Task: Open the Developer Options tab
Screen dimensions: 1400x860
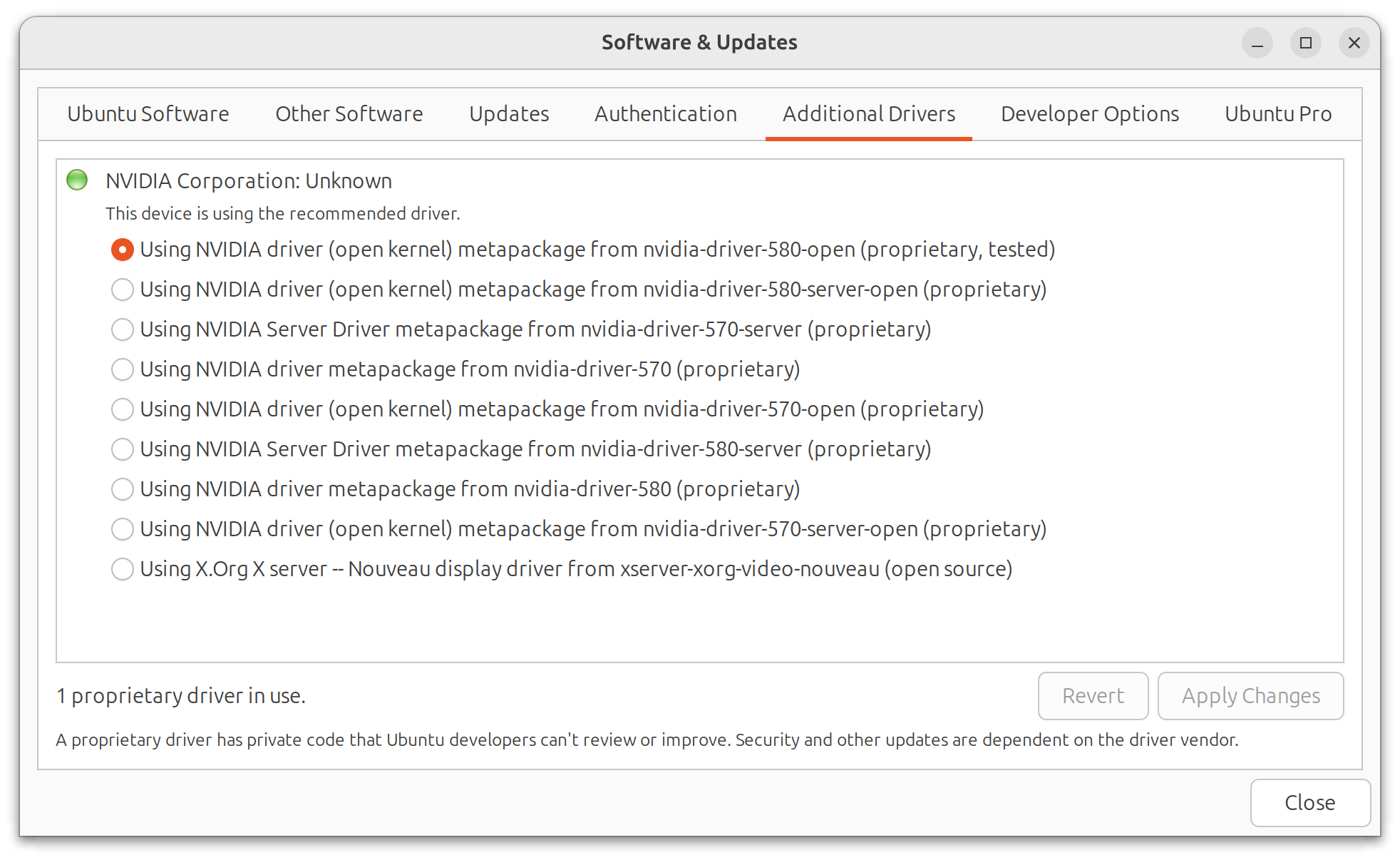Action: 1088,113
